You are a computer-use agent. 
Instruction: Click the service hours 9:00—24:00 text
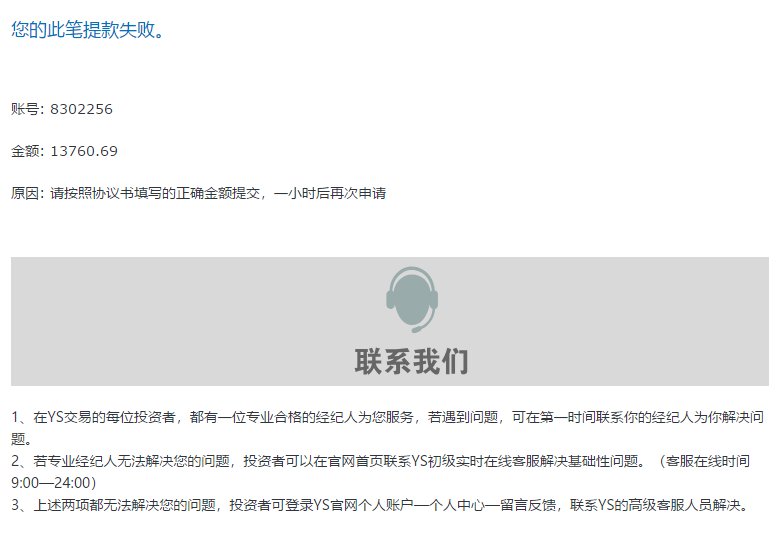[54, 483]
